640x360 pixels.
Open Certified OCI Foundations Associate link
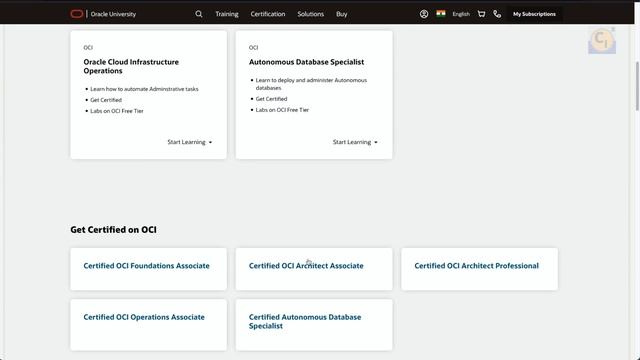(x=147, y=266)
